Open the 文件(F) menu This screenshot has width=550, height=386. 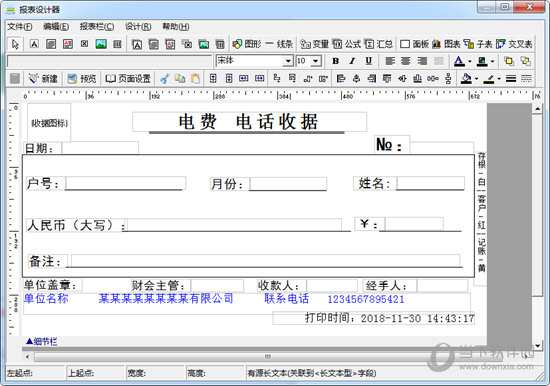[20, 27]
